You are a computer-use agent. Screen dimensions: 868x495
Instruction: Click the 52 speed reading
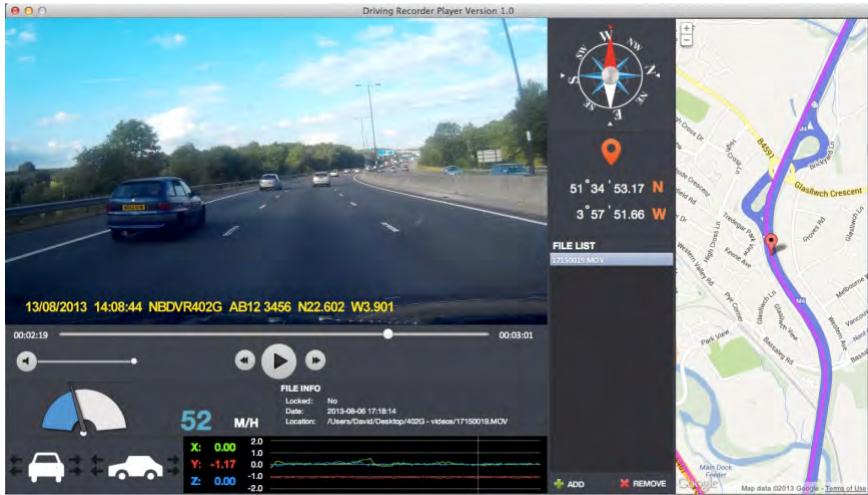(196, 421)
